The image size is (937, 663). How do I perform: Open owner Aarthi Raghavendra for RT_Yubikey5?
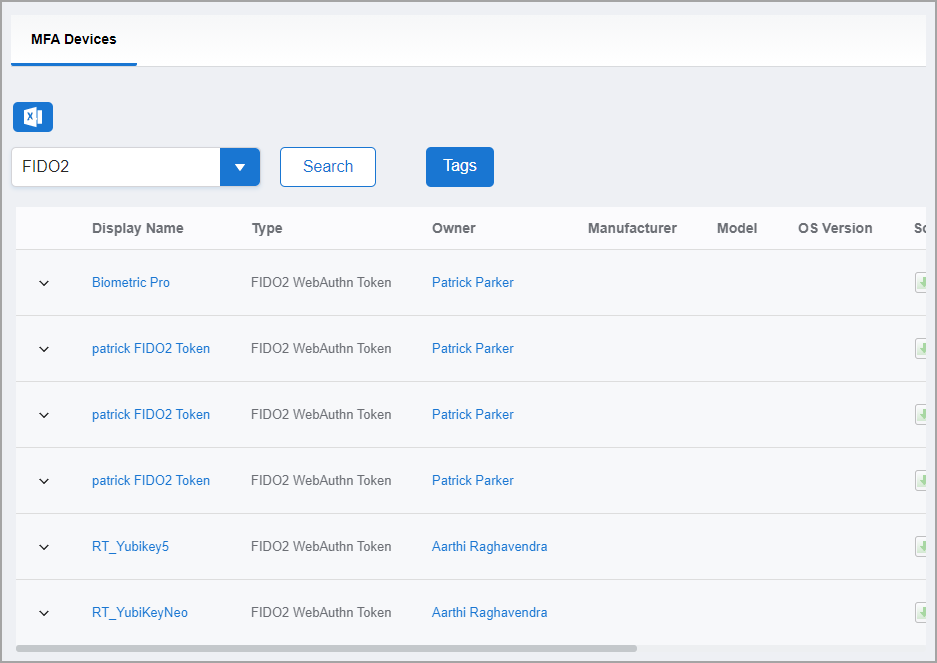[489, 547]
